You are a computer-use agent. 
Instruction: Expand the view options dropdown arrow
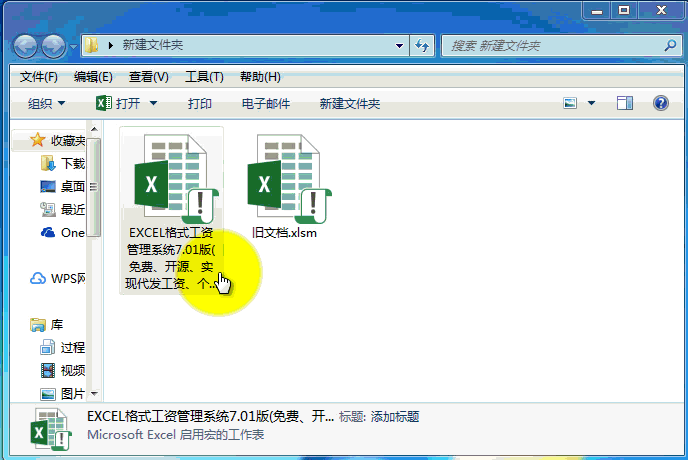click(x=591, y=103)
